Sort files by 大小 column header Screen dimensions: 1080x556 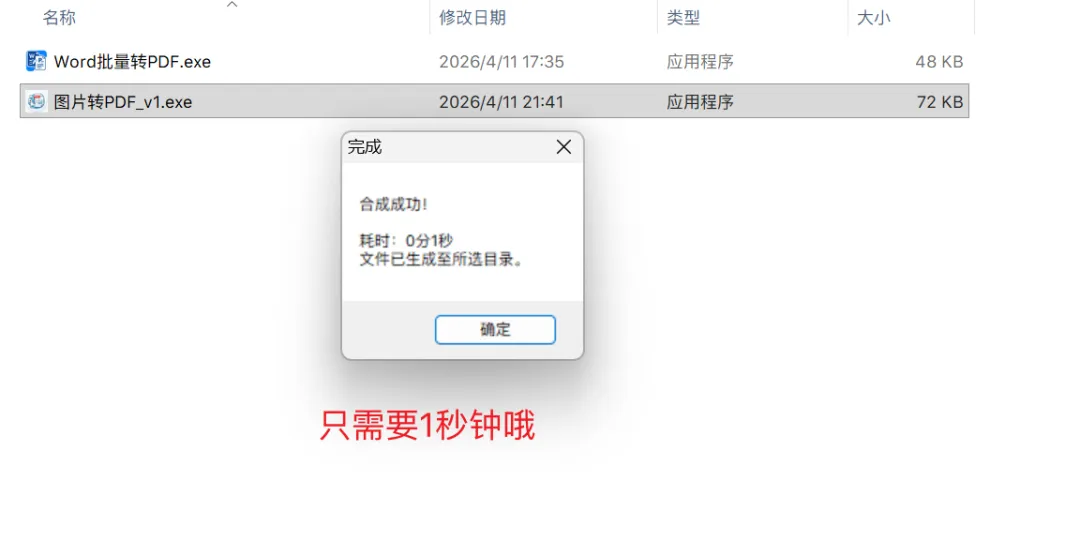point(873,18)
